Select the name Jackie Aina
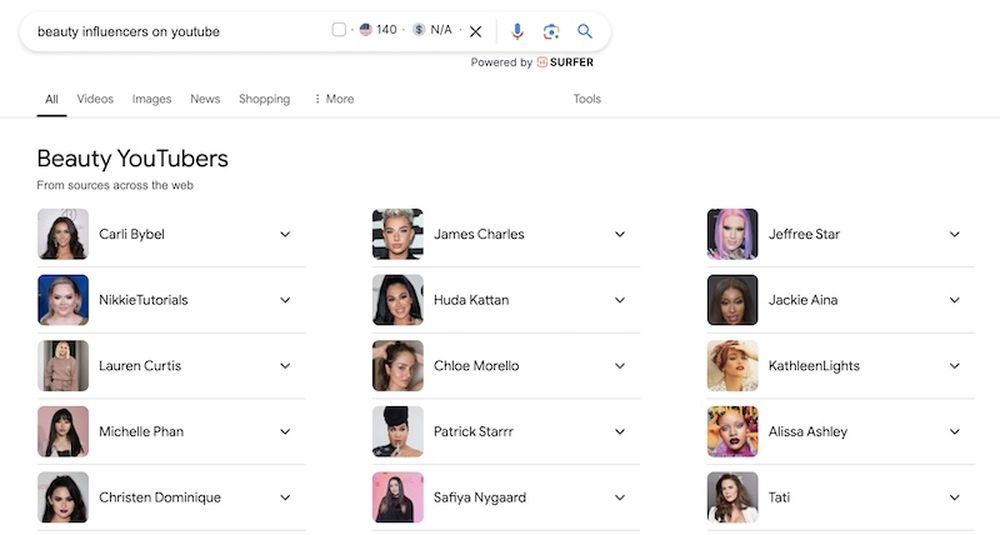The width and height of the screenshot is (1000, 535). [803, 300]
